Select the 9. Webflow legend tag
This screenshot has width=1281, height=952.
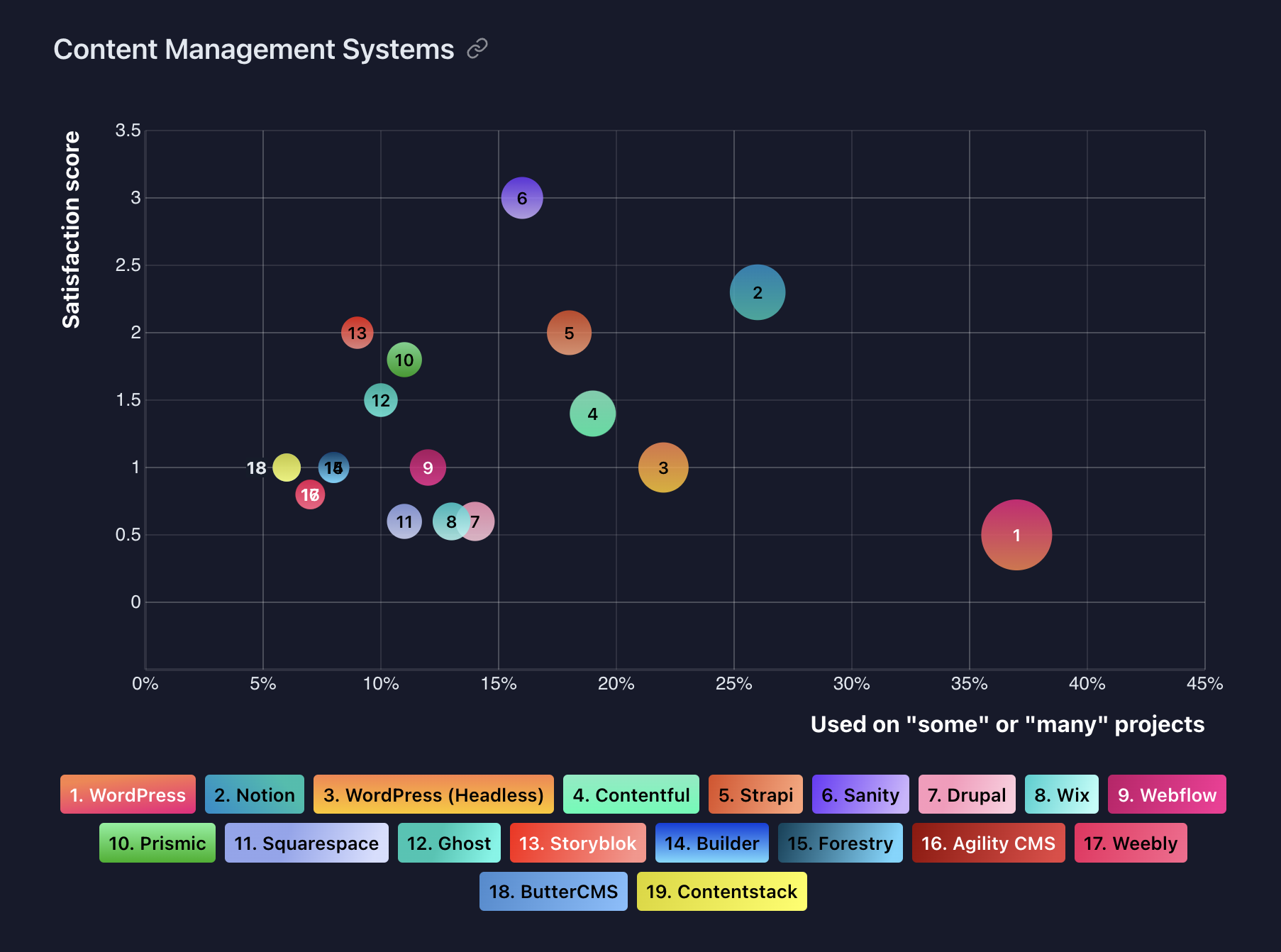click(1167, 795)
